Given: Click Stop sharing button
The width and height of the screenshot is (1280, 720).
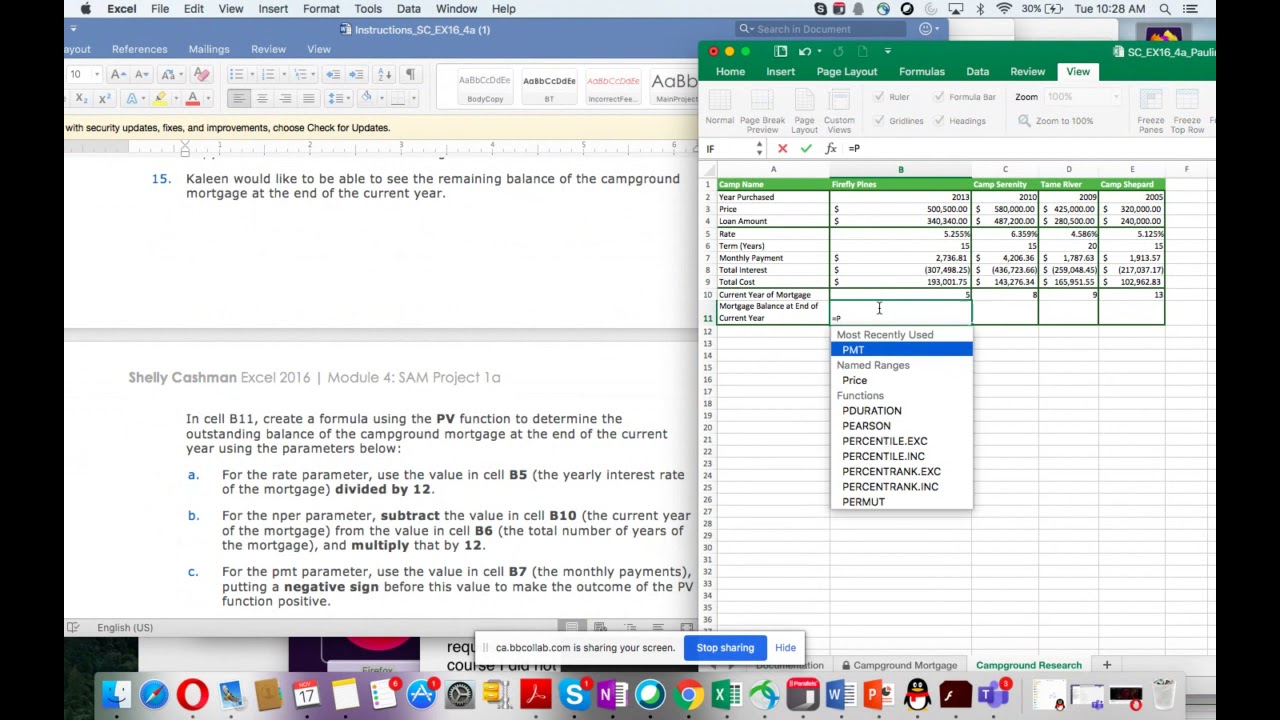Looking at the screenshot, I should pyautogui.click(x=725, y=648).
